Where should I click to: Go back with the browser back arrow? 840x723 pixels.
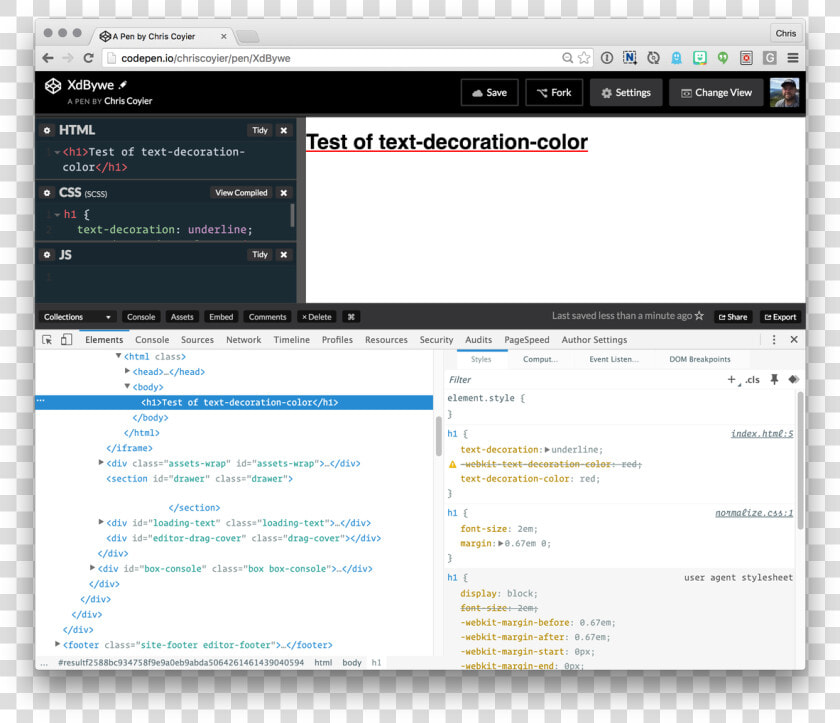(48, 58)
